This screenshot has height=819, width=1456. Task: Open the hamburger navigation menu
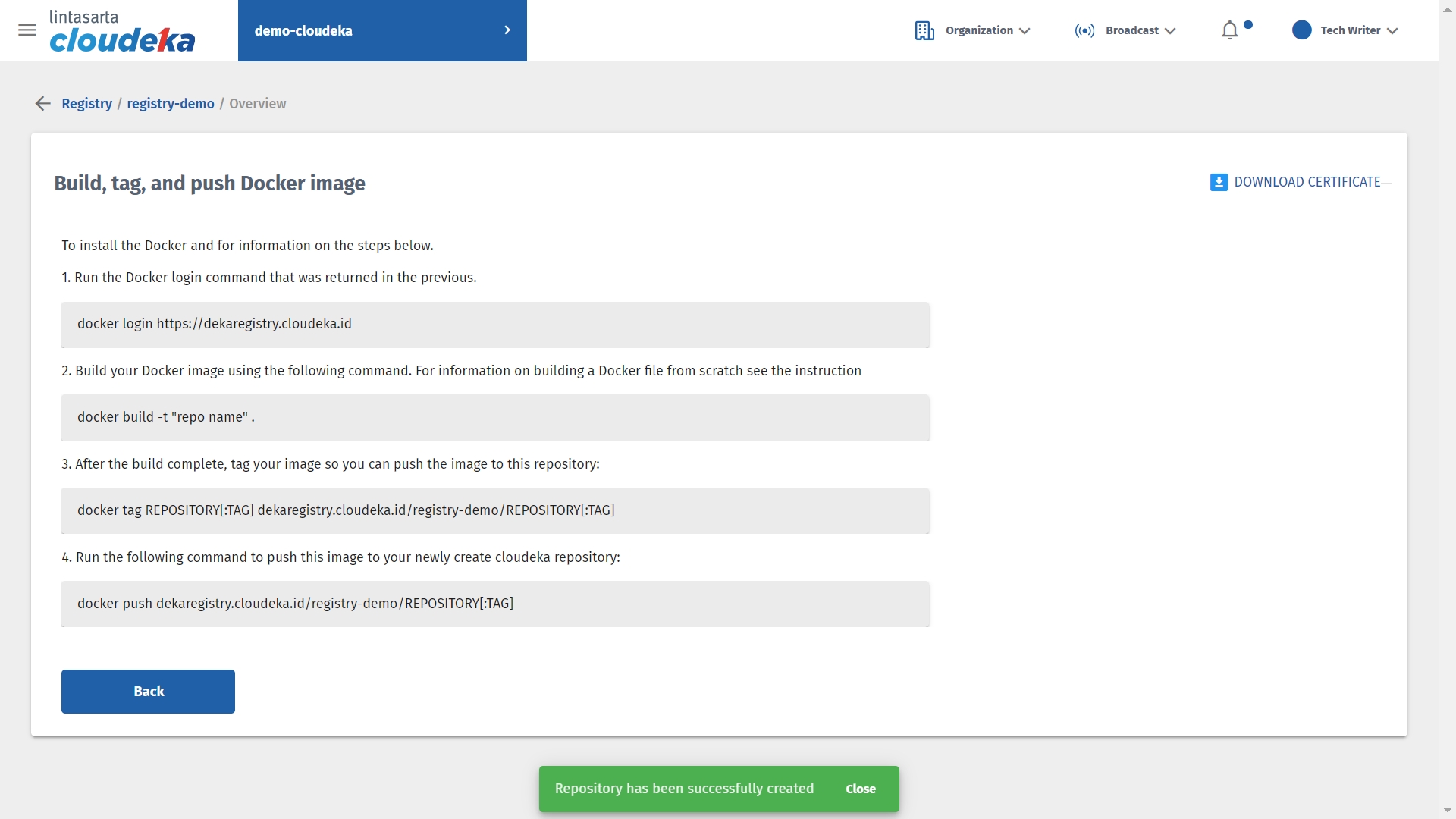(x=27, y=30)
